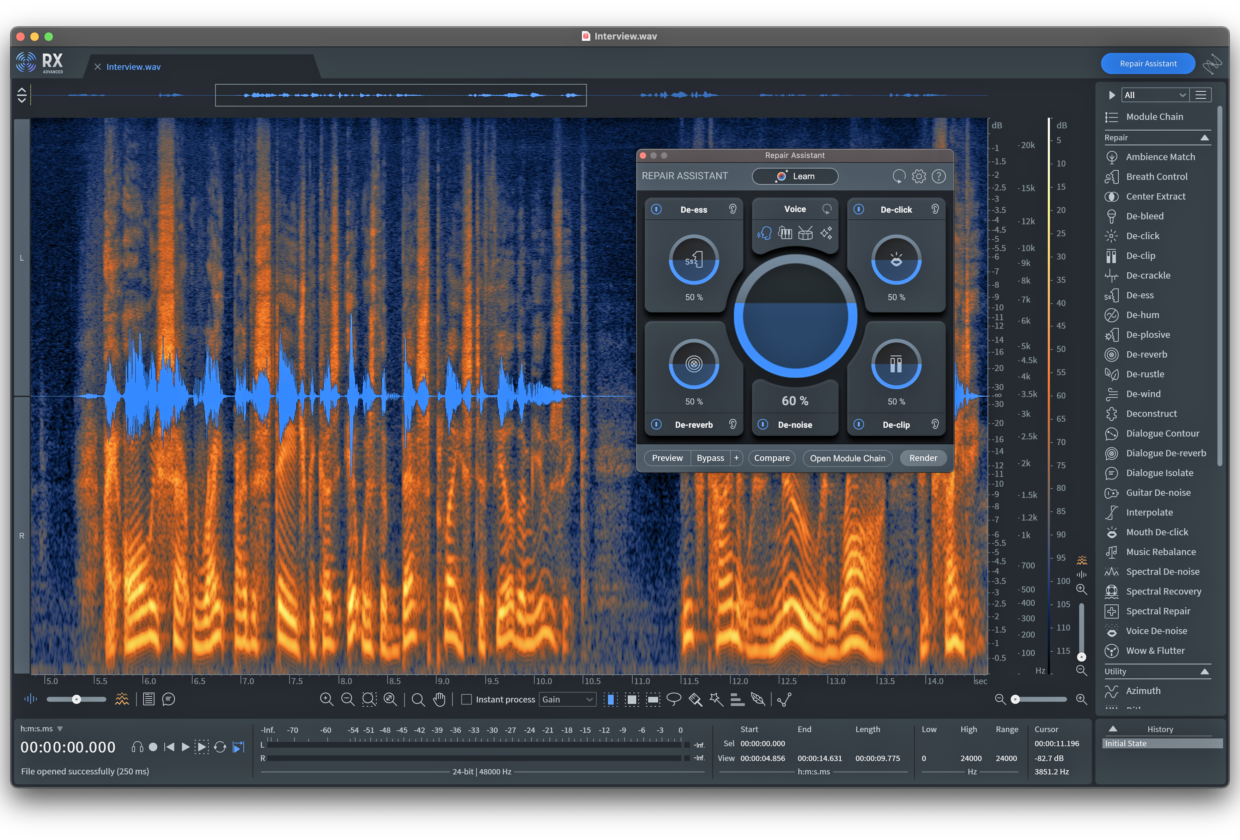The image size is (1240, 840).
Task: Click zoom out time icon in toolbar
Action: [348, 700]
